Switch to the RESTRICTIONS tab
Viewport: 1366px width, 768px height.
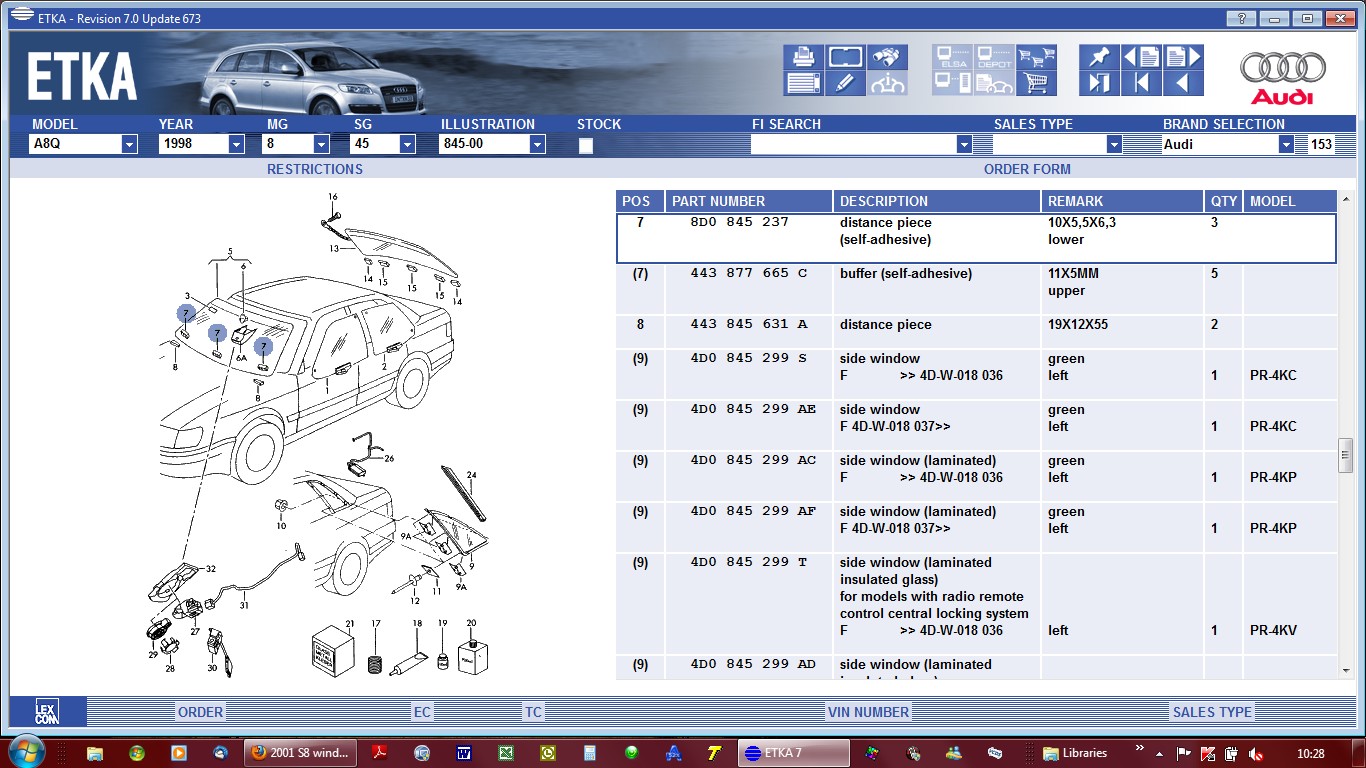pos(314,169)
